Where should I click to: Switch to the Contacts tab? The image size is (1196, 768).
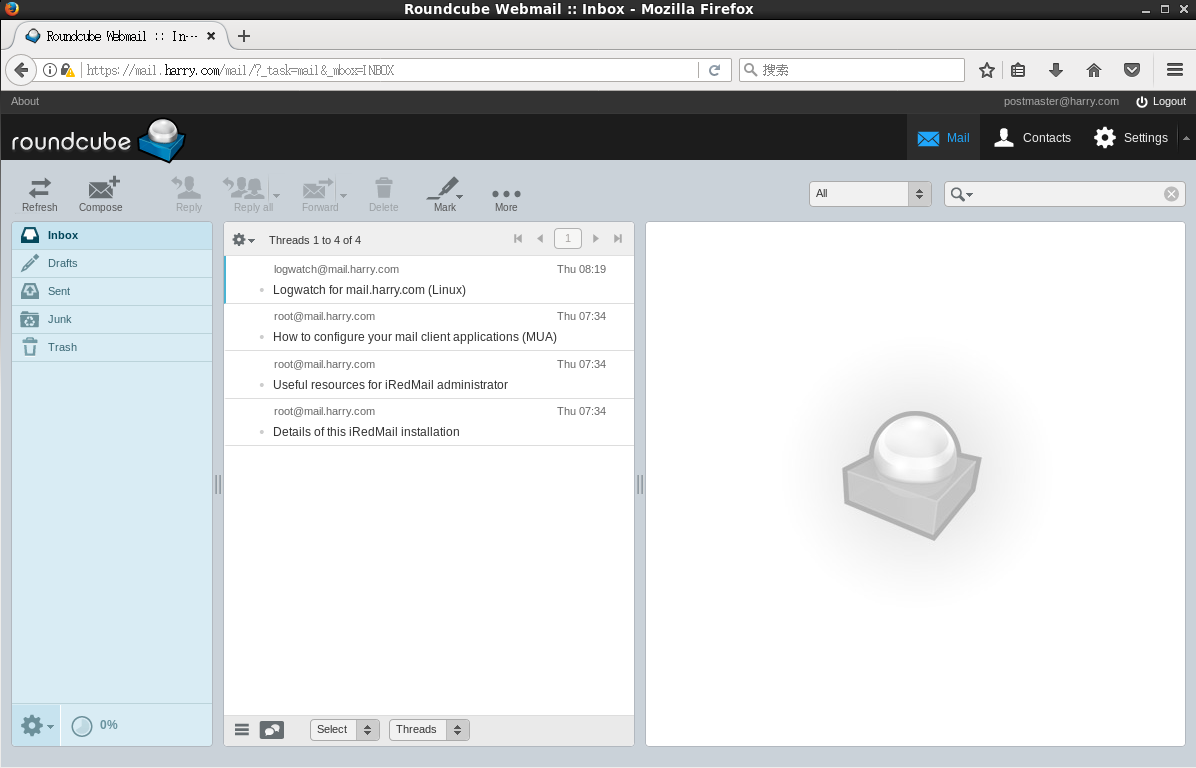(1033, 138)
